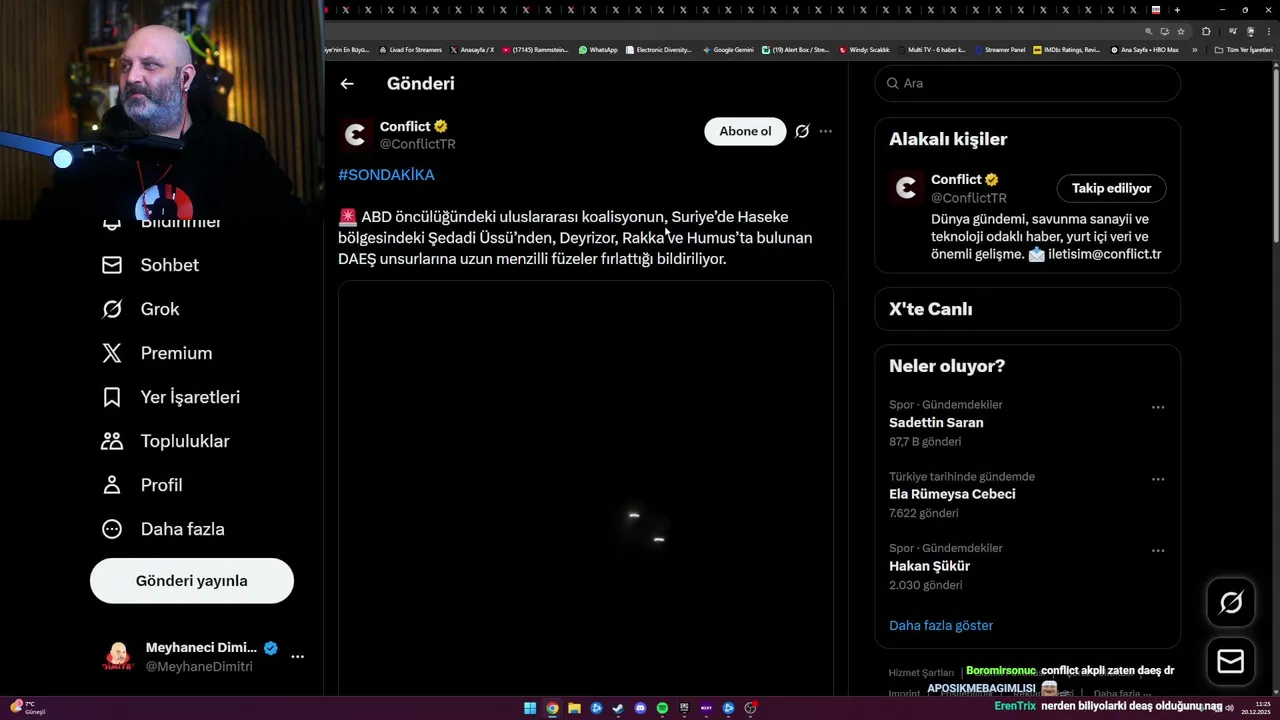Click the Conflict profile avatar on the post
The height and width of the screenshot is (720, 1280).
click(355, 135)
